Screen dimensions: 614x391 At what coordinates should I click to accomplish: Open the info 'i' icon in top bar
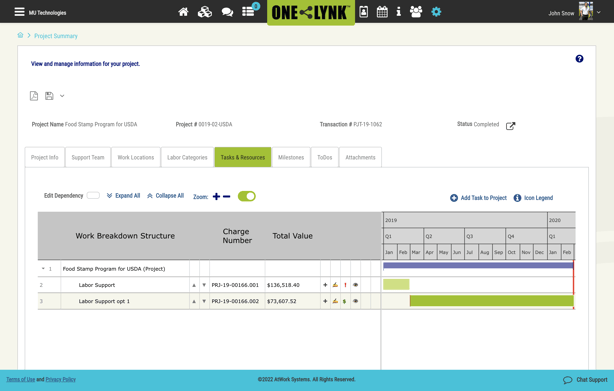[x=399, y=12]
